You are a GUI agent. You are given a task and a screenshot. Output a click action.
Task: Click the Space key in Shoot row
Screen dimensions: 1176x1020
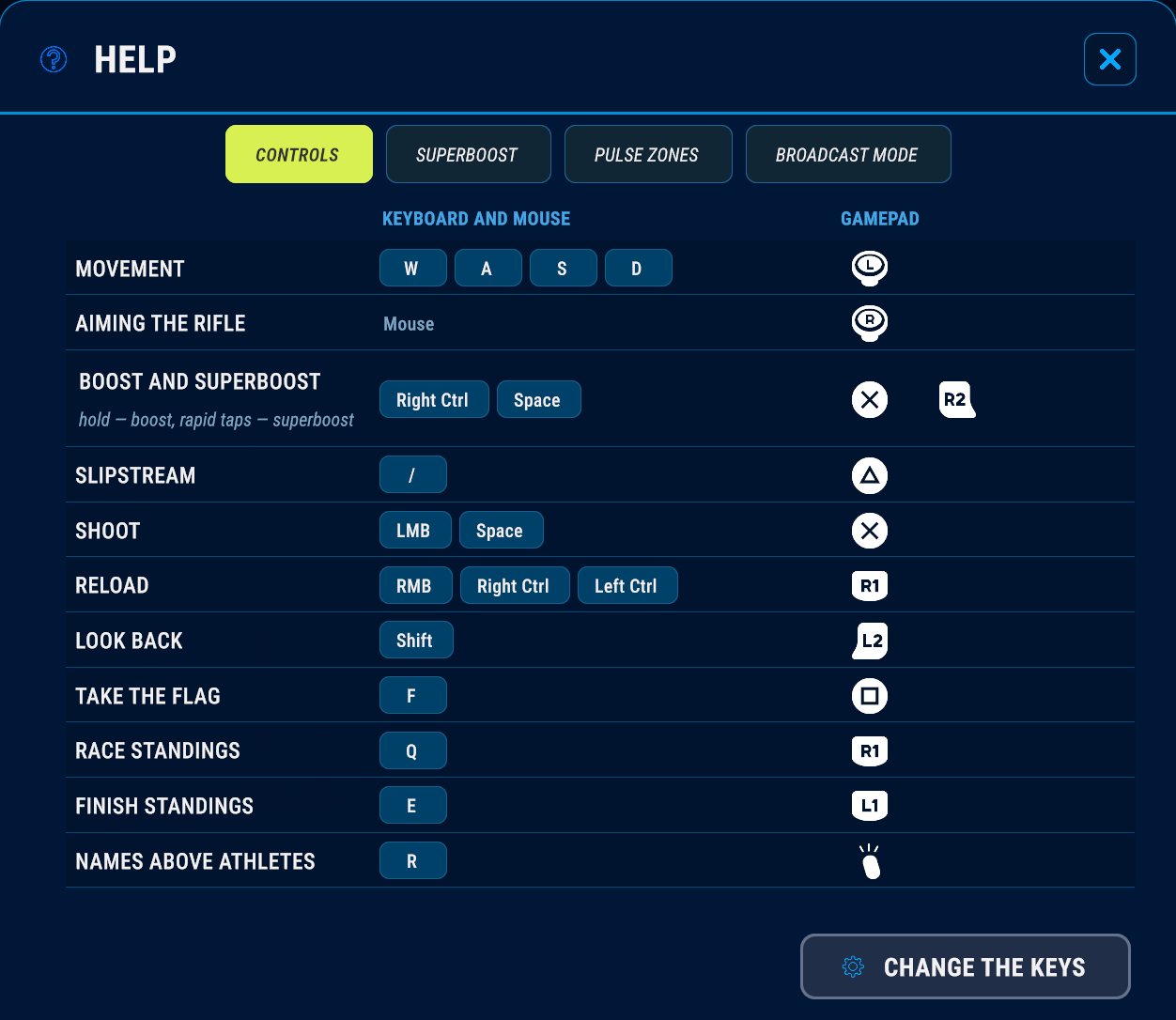(x=502, y=530)
